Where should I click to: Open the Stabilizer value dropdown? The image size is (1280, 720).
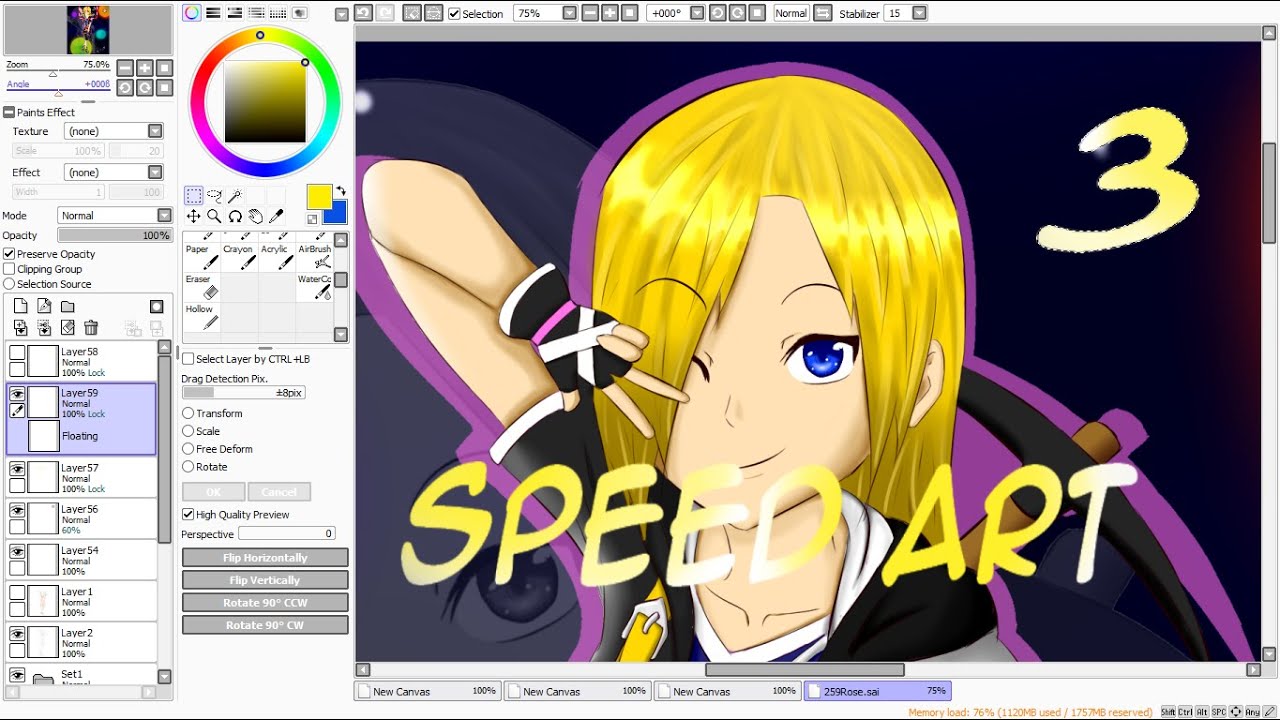(919, 13)
